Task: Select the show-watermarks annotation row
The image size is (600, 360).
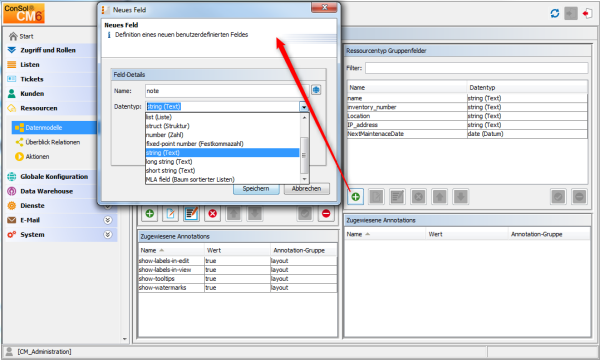Action: click(238, 288)
